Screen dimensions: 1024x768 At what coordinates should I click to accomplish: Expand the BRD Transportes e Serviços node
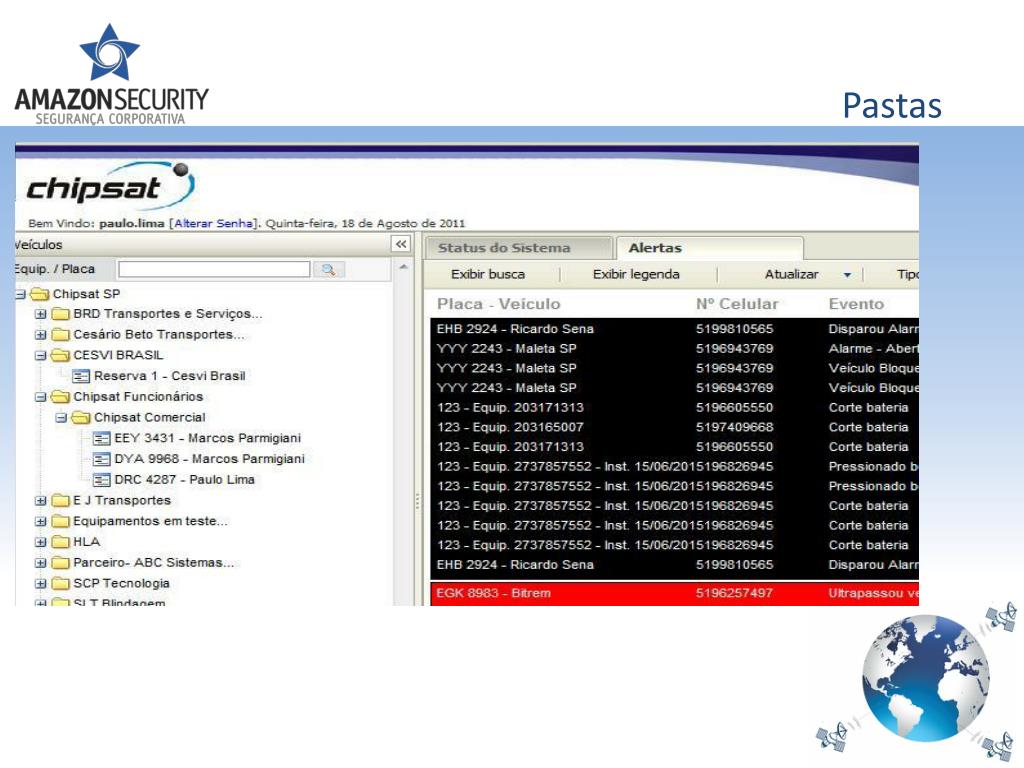point(40,314)
